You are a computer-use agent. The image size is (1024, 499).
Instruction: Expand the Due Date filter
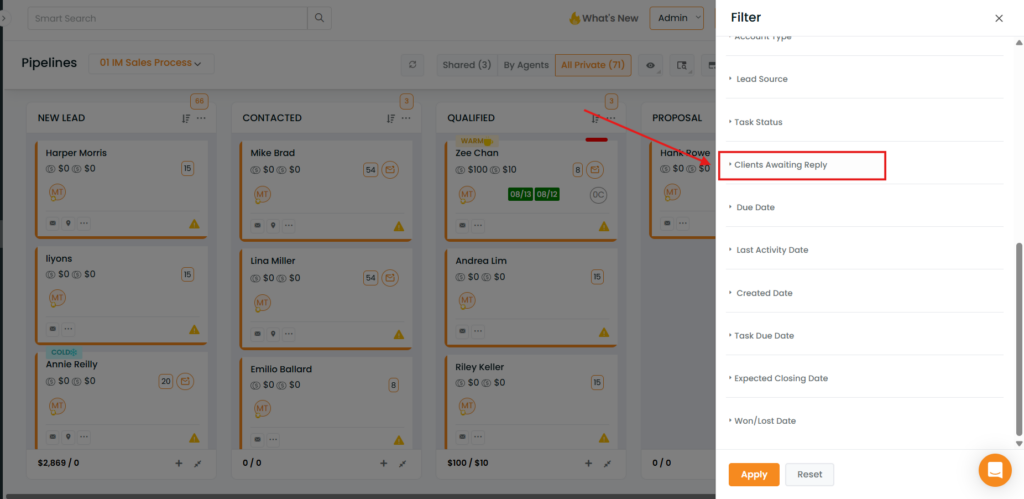pyautogui.click(x=865, y=207)
